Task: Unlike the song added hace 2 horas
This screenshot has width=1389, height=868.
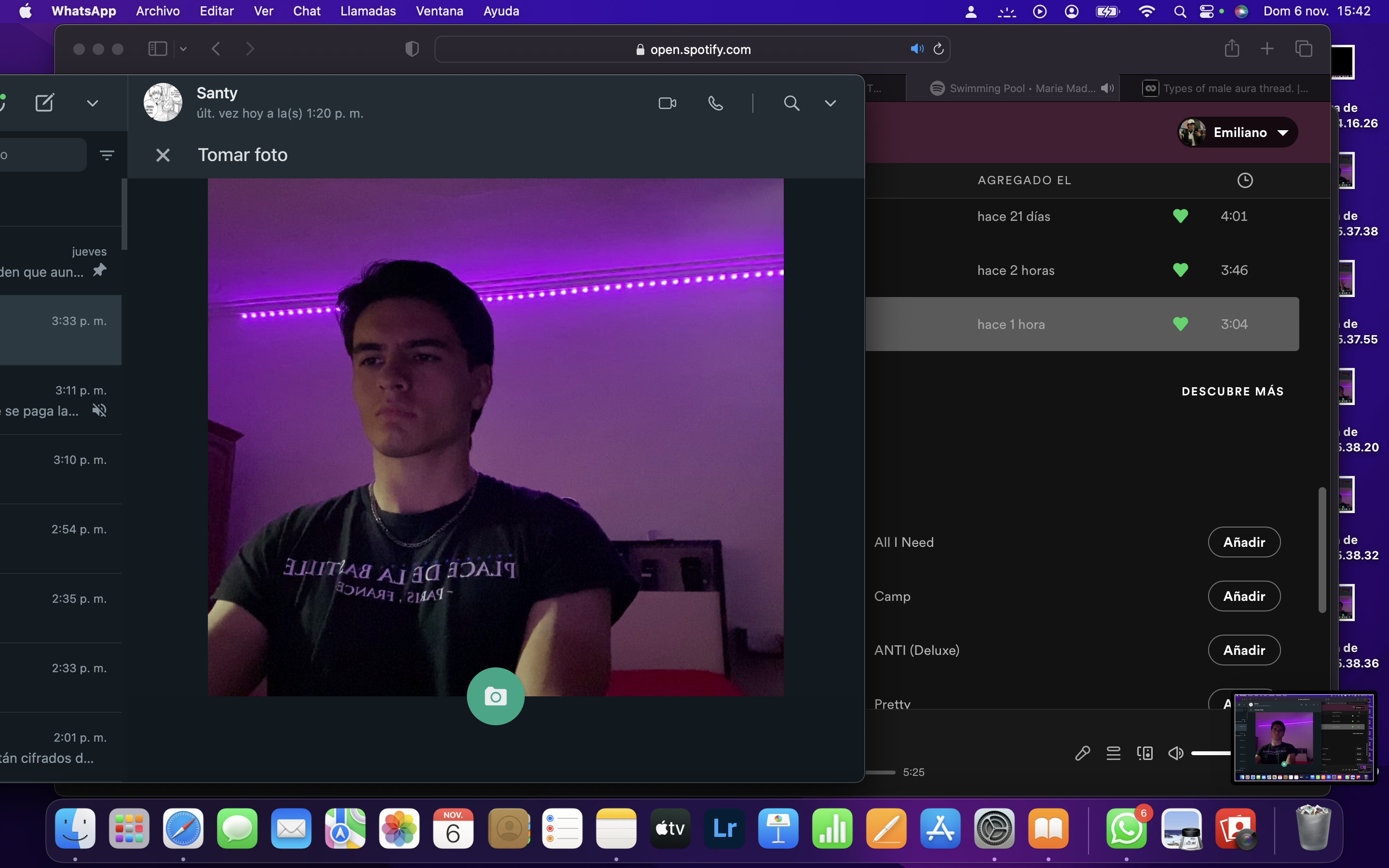Action: [x=1180, y=271]
